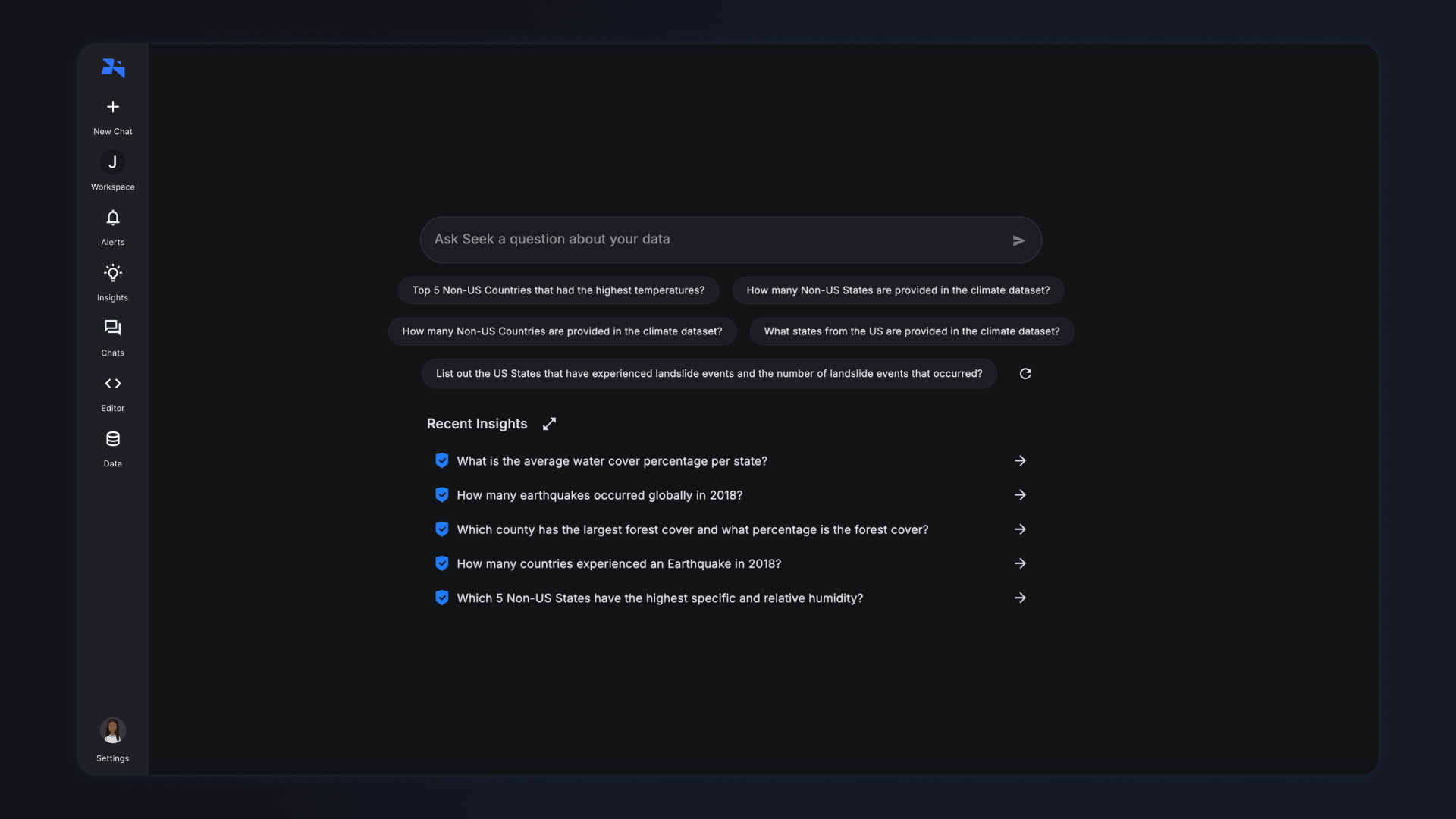Pick the US states in climate dataset suggestion
This screenshot has width=1456, height=819.
coord(912,331)
